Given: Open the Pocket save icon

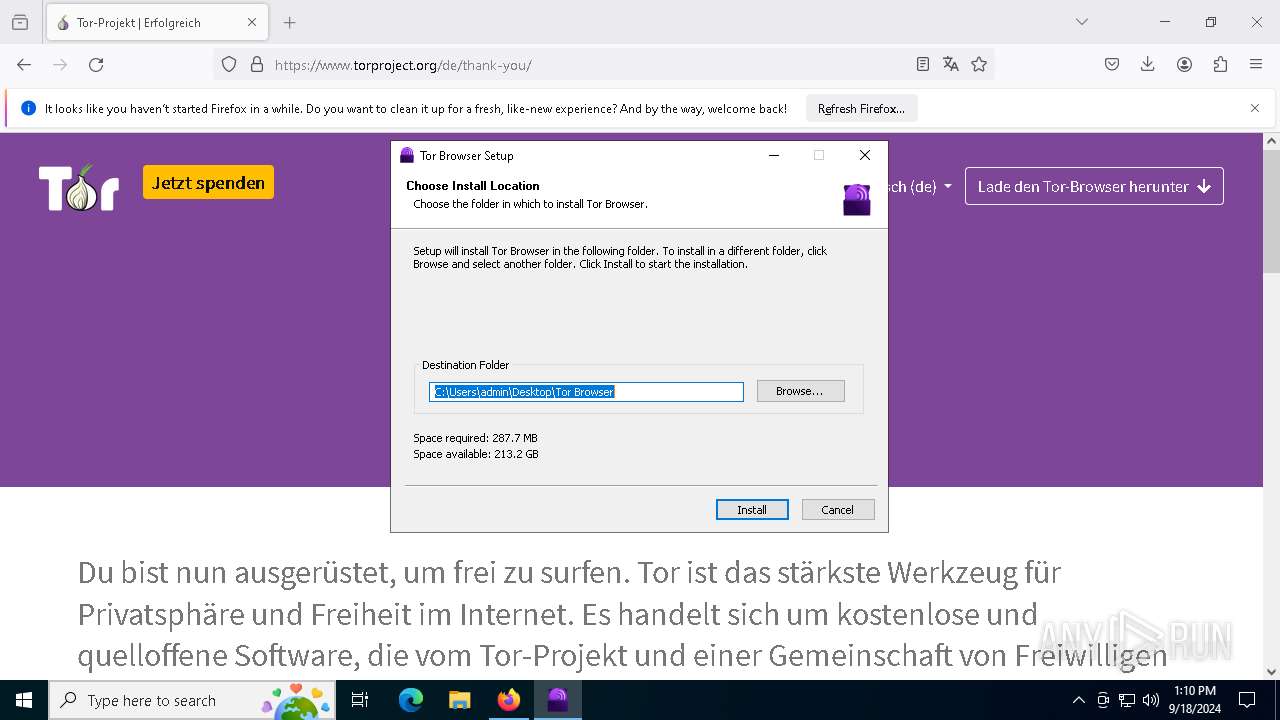Looking at the screenshot, I should point(1112,65).
